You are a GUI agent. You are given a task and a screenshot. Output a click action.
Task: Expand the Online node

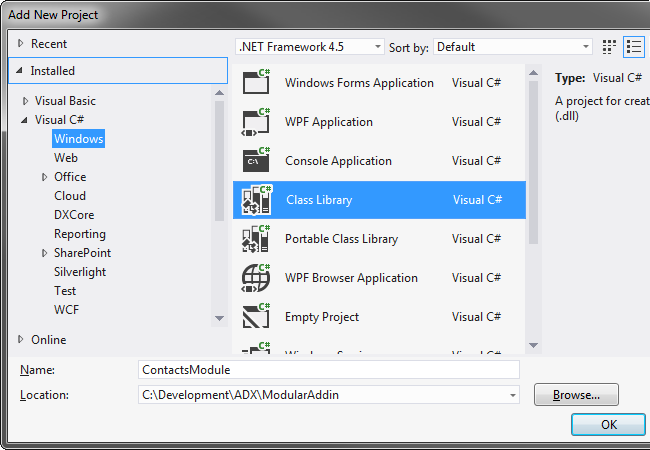coord(20,339)
